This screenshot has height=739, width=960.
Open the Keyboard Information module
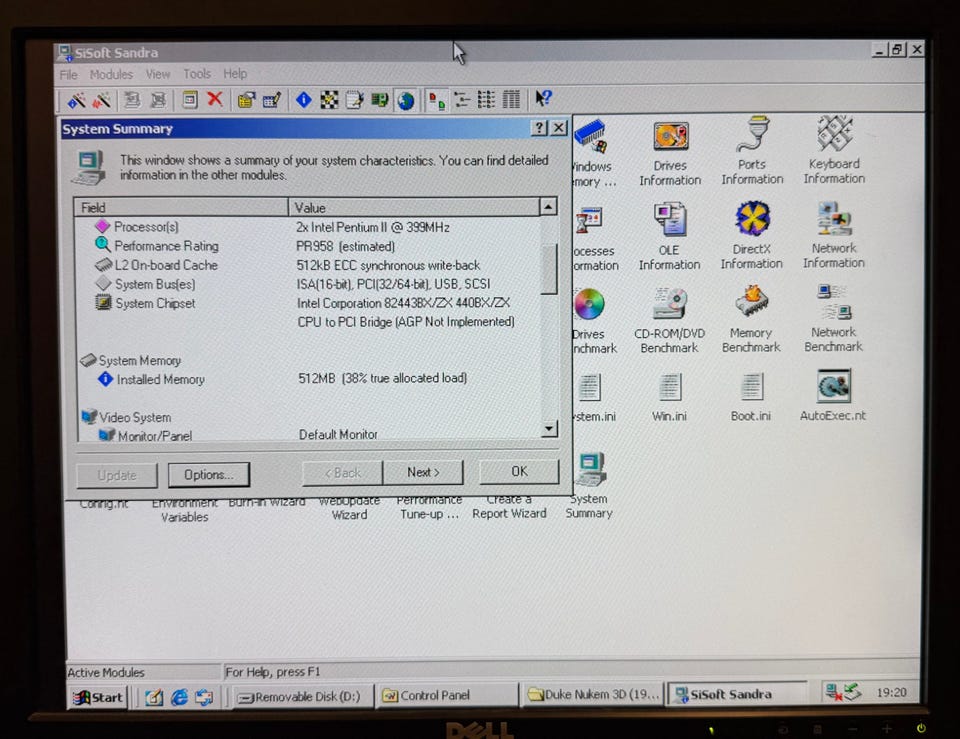(834, 150)
